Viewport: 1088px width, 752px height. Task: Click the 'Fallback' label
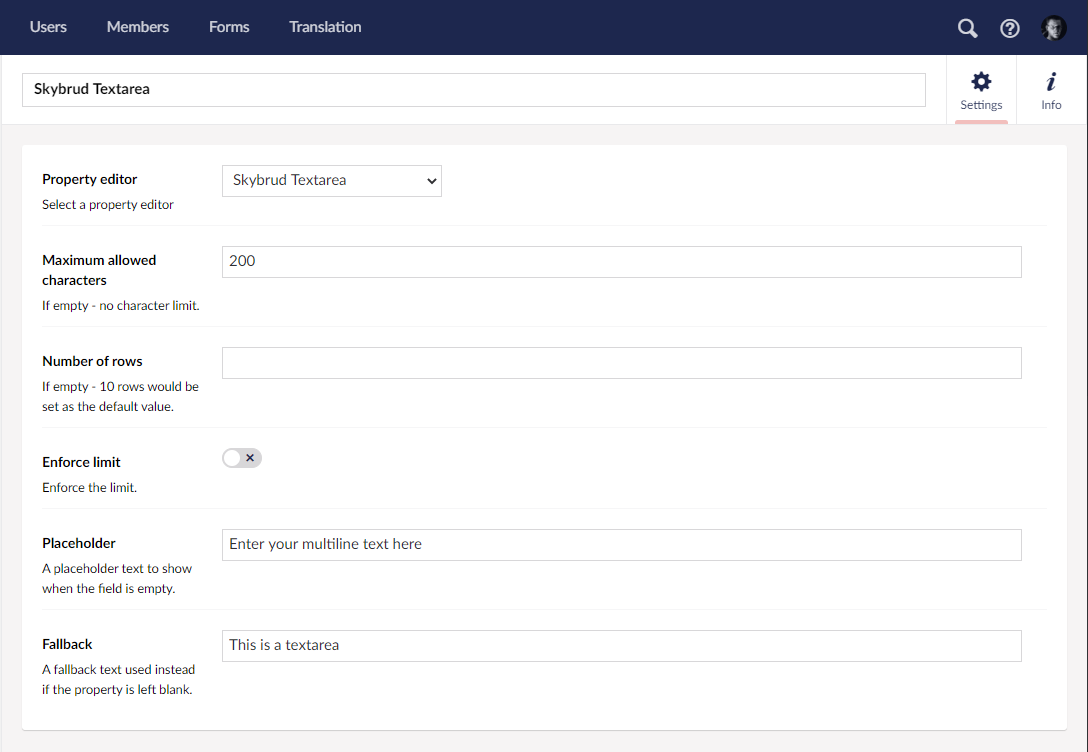(67, 644)
